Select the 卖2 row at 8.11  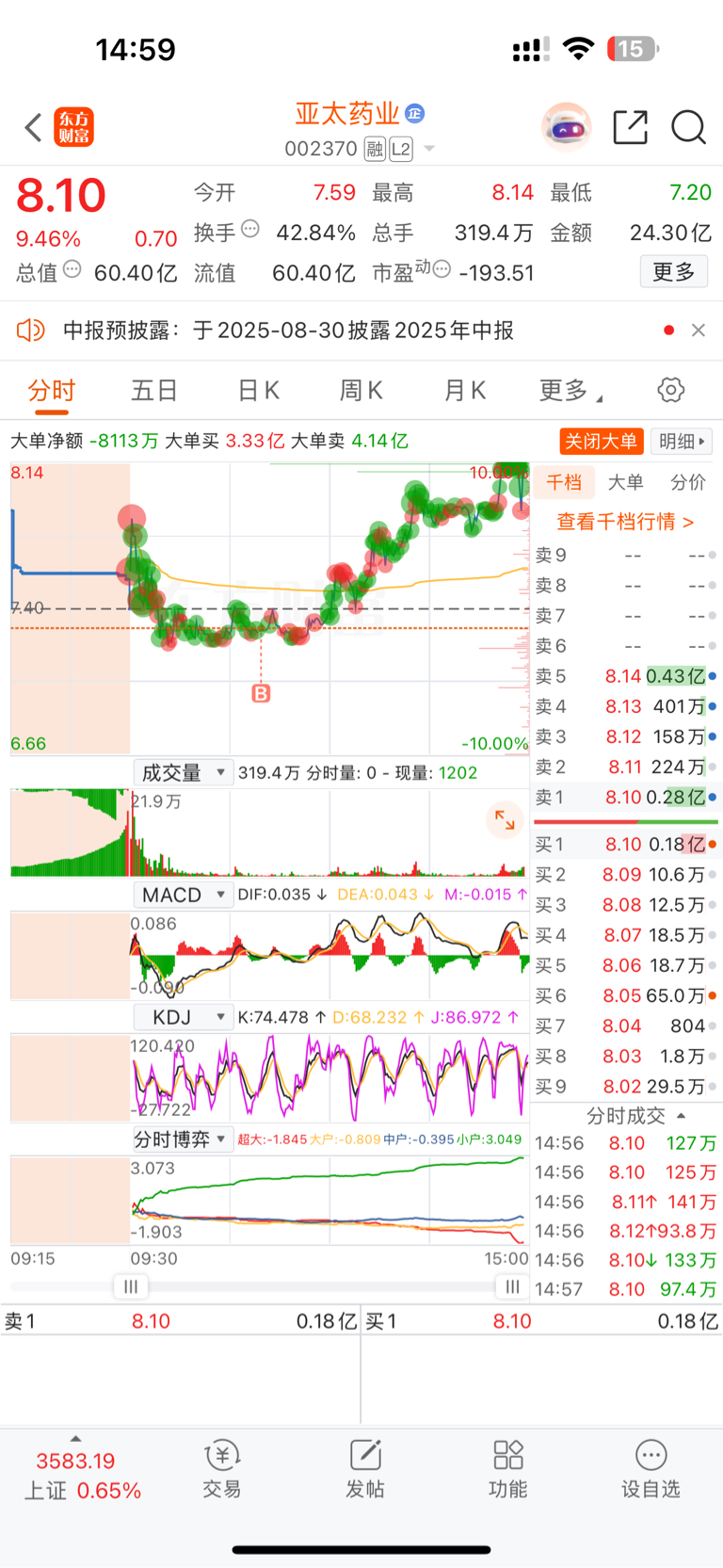pyautogui.click(x=626, y=767)
